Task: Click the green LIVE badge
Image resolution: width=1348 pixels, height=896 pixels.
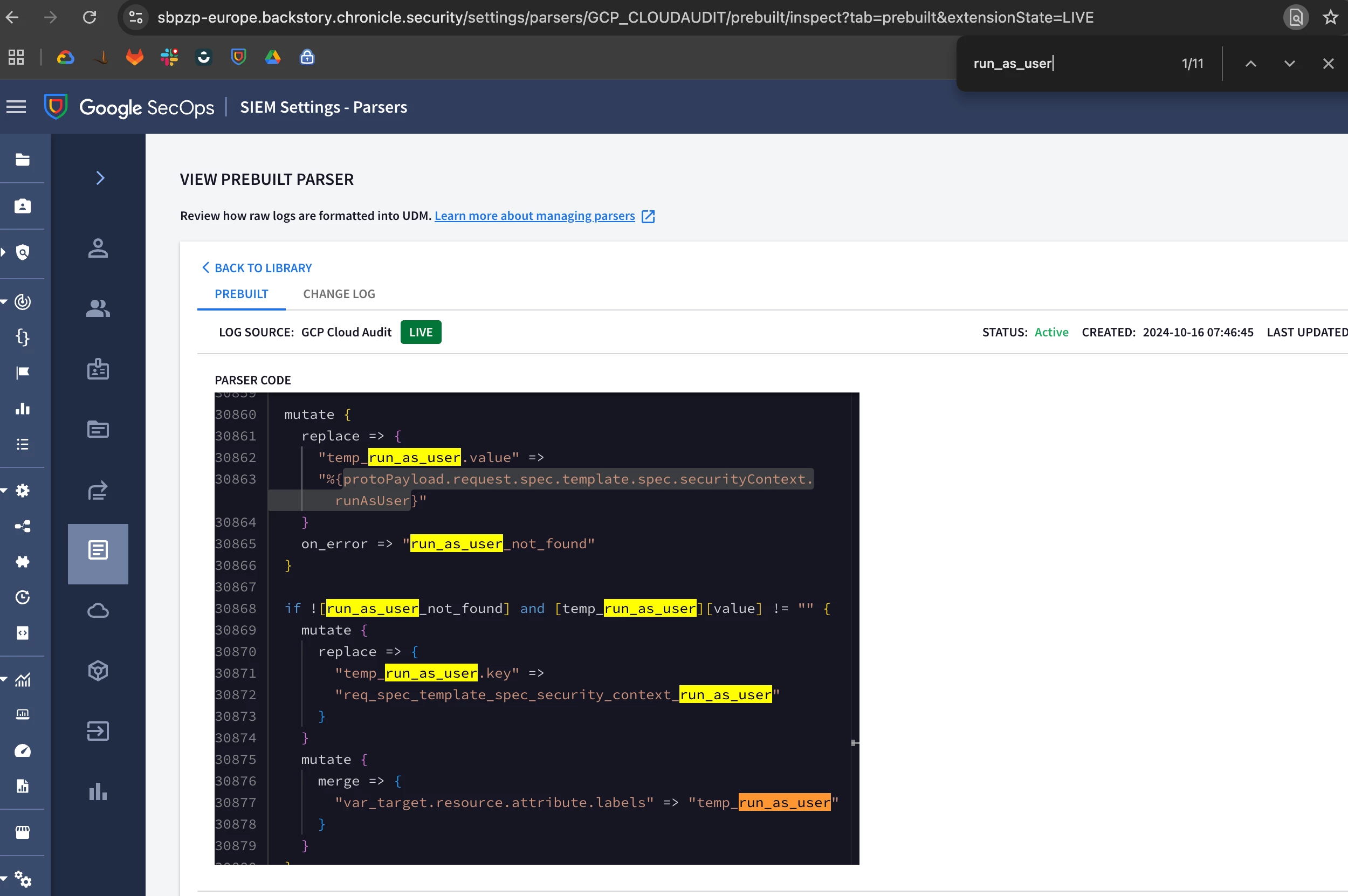Action: coord(421,332)
